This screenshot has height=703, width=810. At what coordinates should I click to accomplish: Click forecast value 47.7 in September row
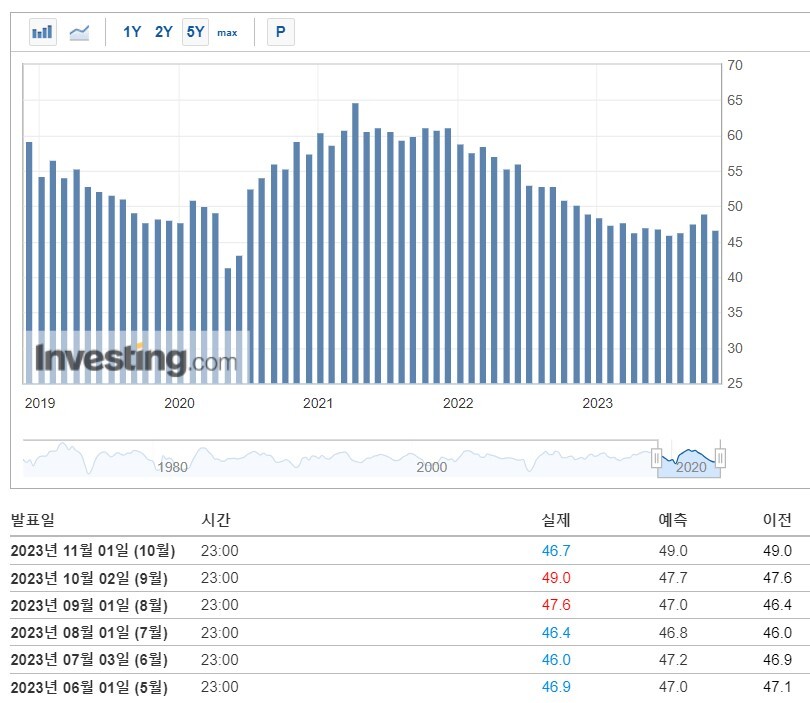[673, 578]
